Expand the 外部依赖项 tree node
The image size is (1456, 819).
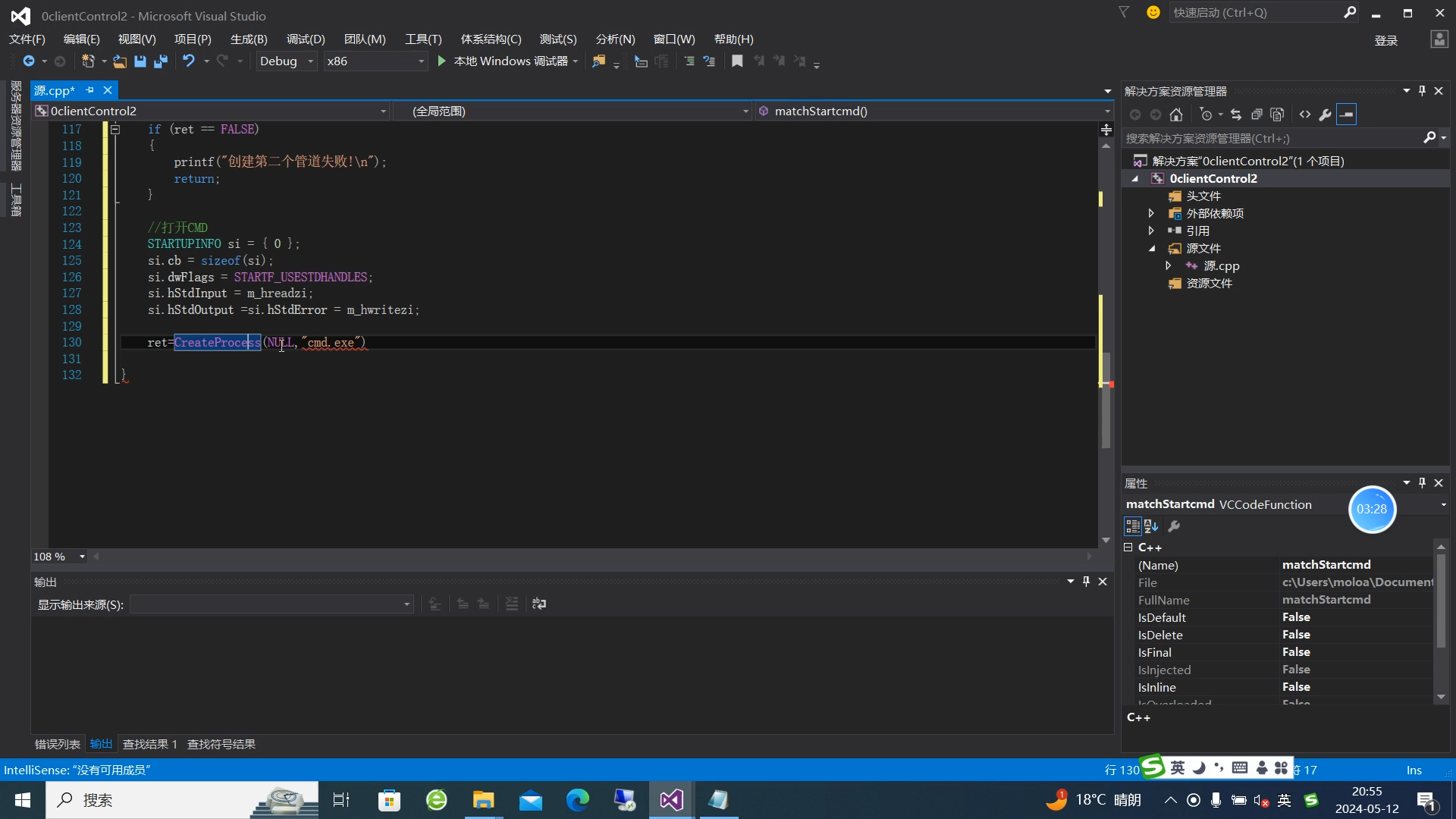click(1151, 214)
